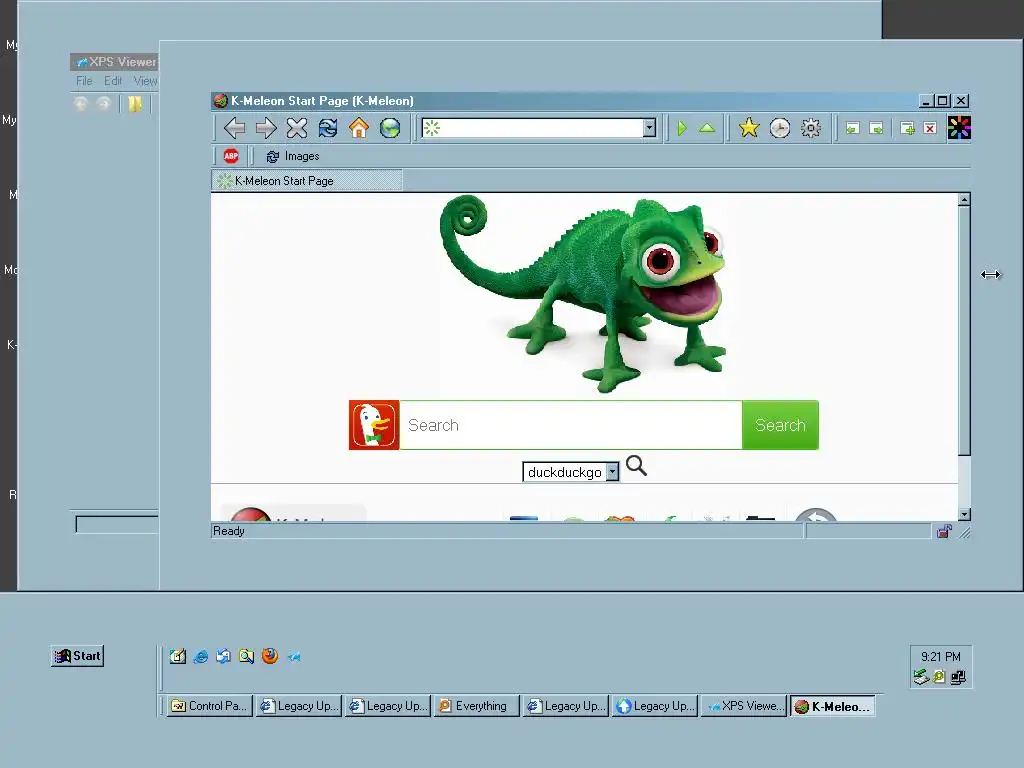Image resolution: width=1024 pixels, height=768 pixels.
Task: Click the yellow folder icon in the XPS Viewer
Action: point(135,104)
